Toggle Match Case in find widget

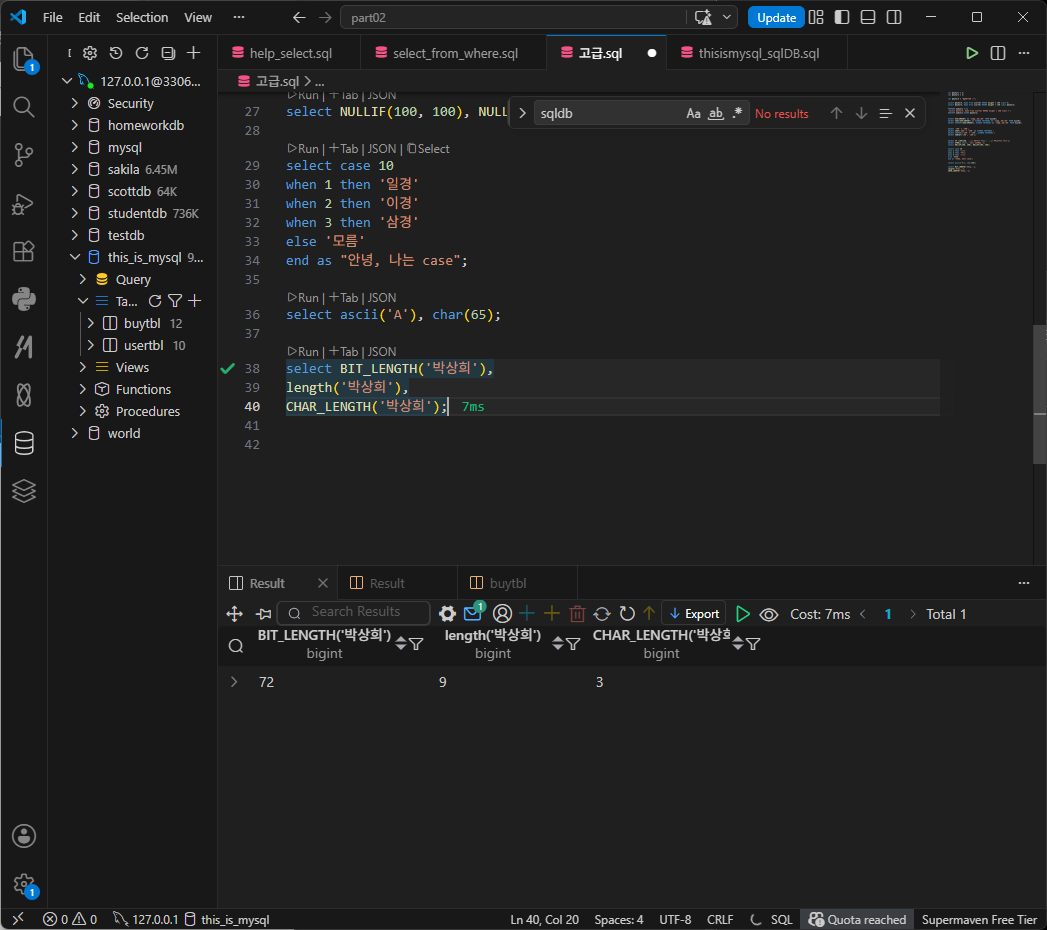[x=694, y=113]
